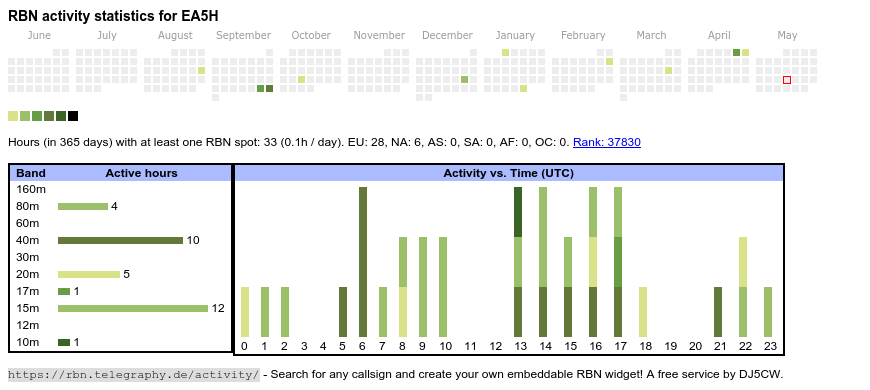Click the September month label
Viewport: 870px width, 390px height.
[x=244, y=35]
